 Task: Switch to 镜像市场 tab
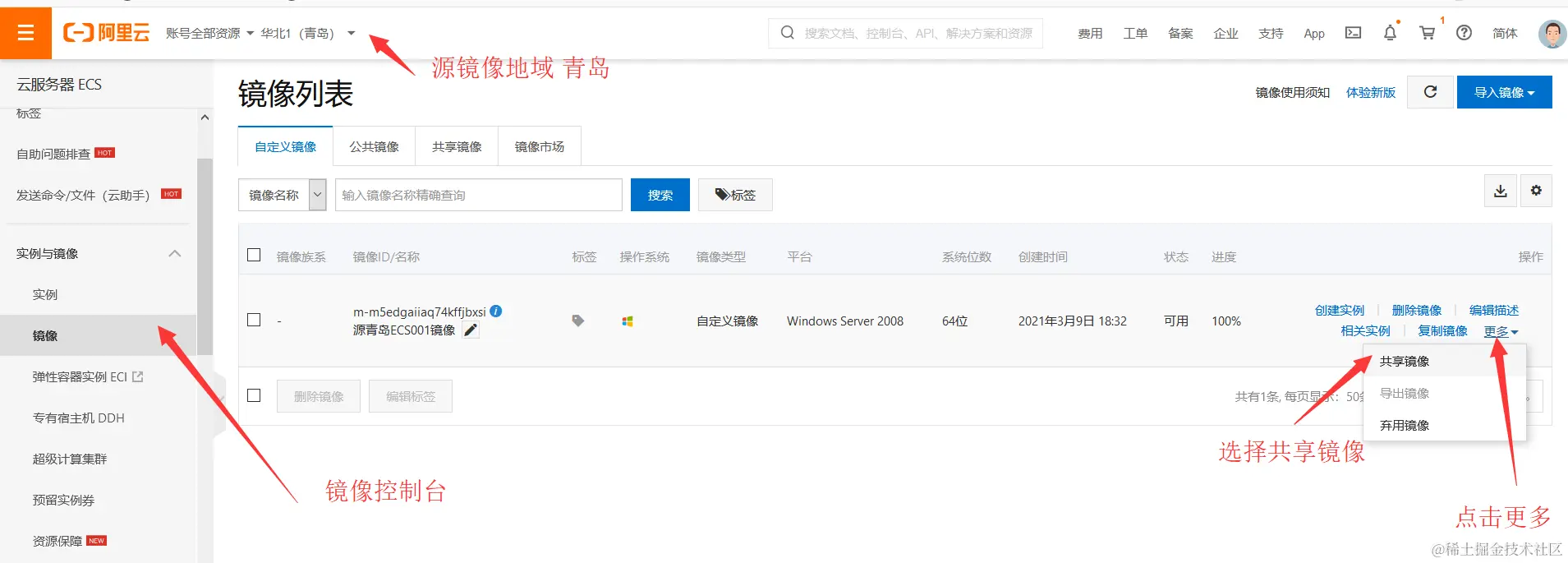(x=540, y=146)
